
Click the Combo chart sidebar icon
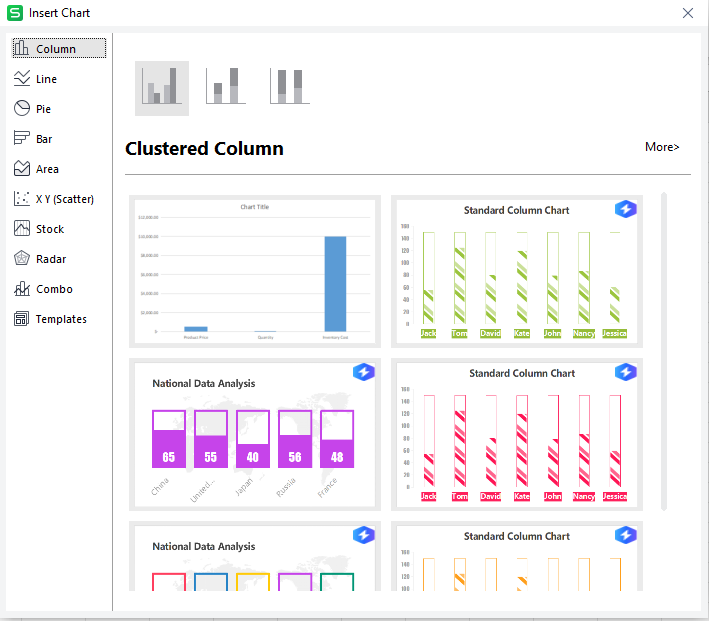(22, 288)
